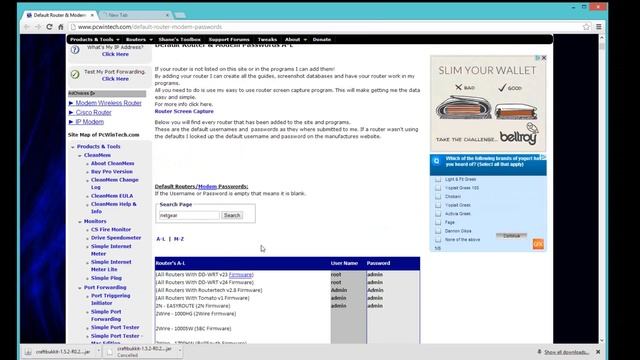Open the CS Fire Monitor tree link
The height and width of the screenshot is (360, 640).
111,229
